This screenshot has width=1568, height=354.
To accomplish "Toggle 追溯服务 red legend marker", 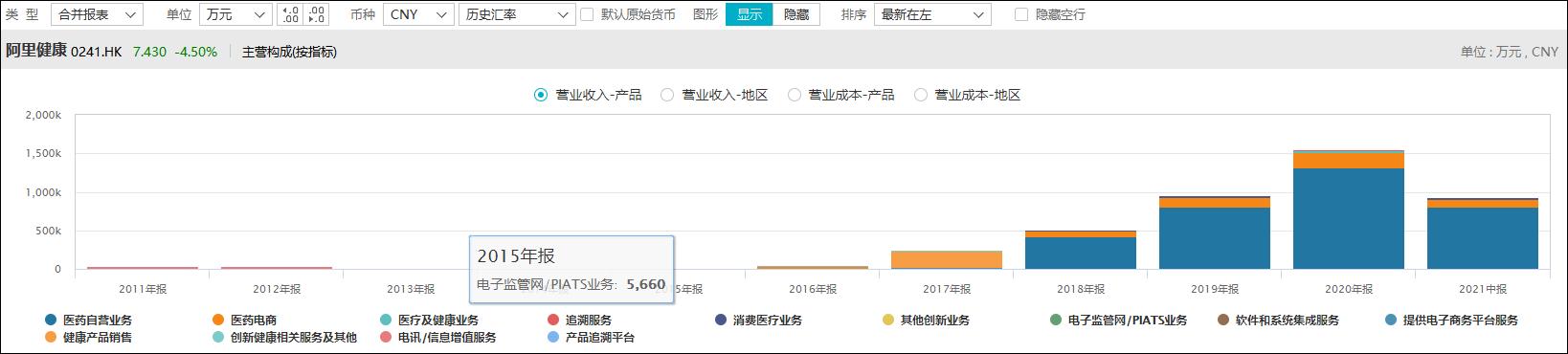I will pyautogui.click(x=553, y=321).
